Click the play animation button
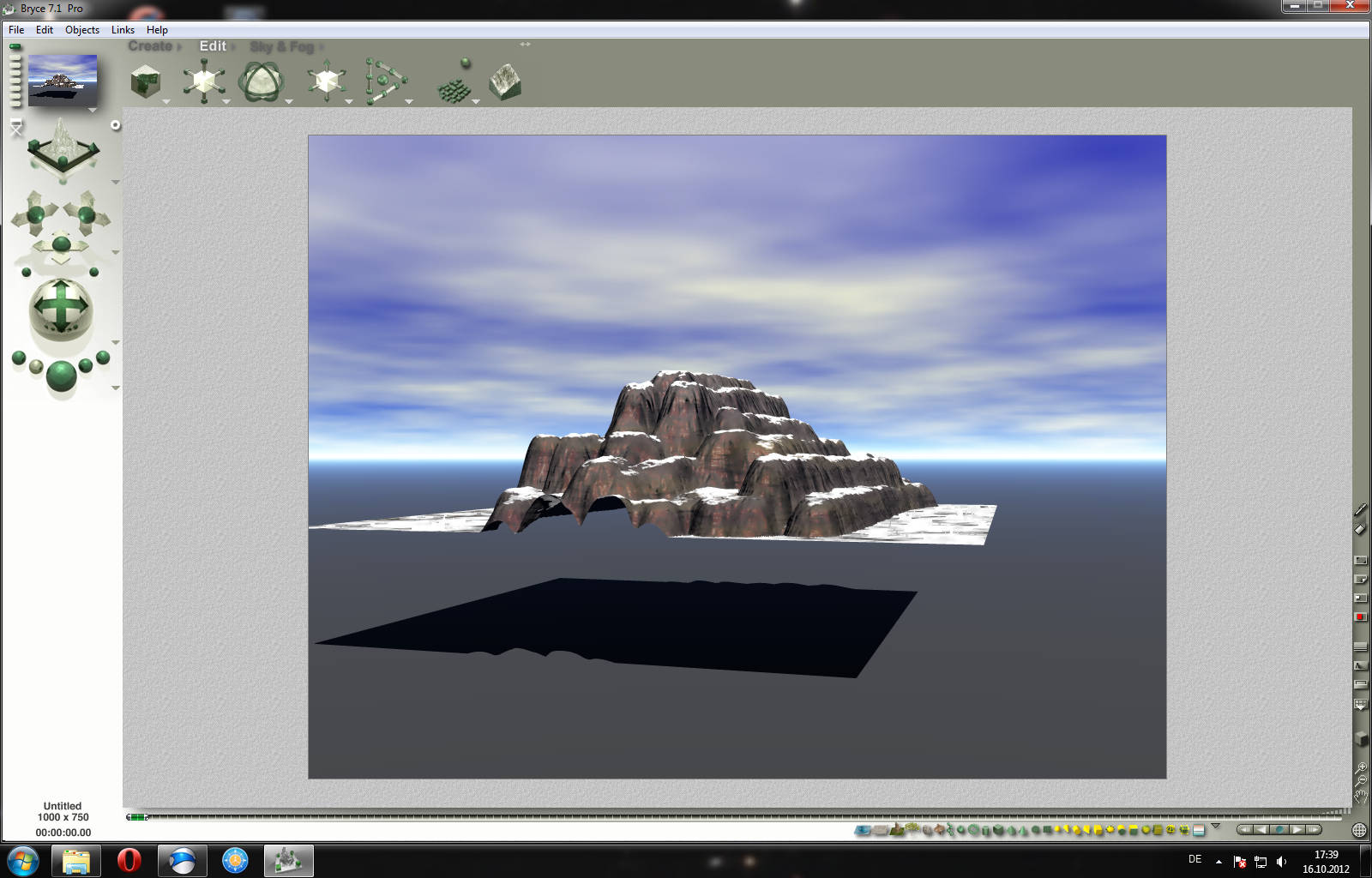Screen dimensions: 1372x878 point(1297,830)
